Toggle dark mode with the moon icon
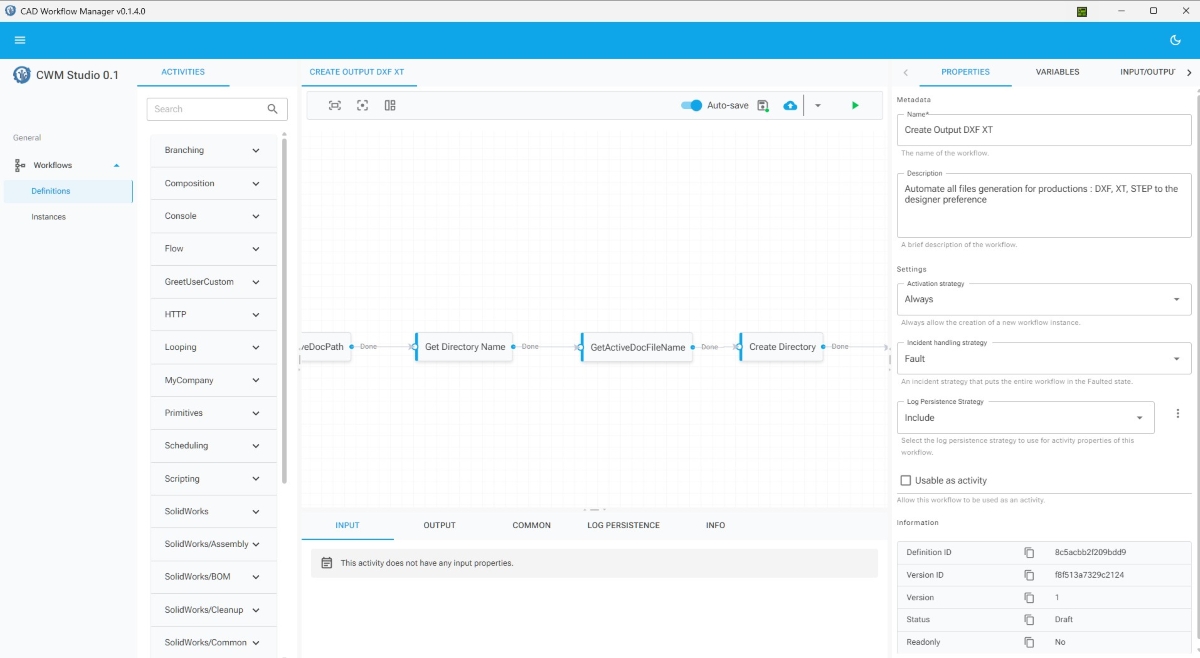This screenshot has width=1200, height=658. point(1176,39)
